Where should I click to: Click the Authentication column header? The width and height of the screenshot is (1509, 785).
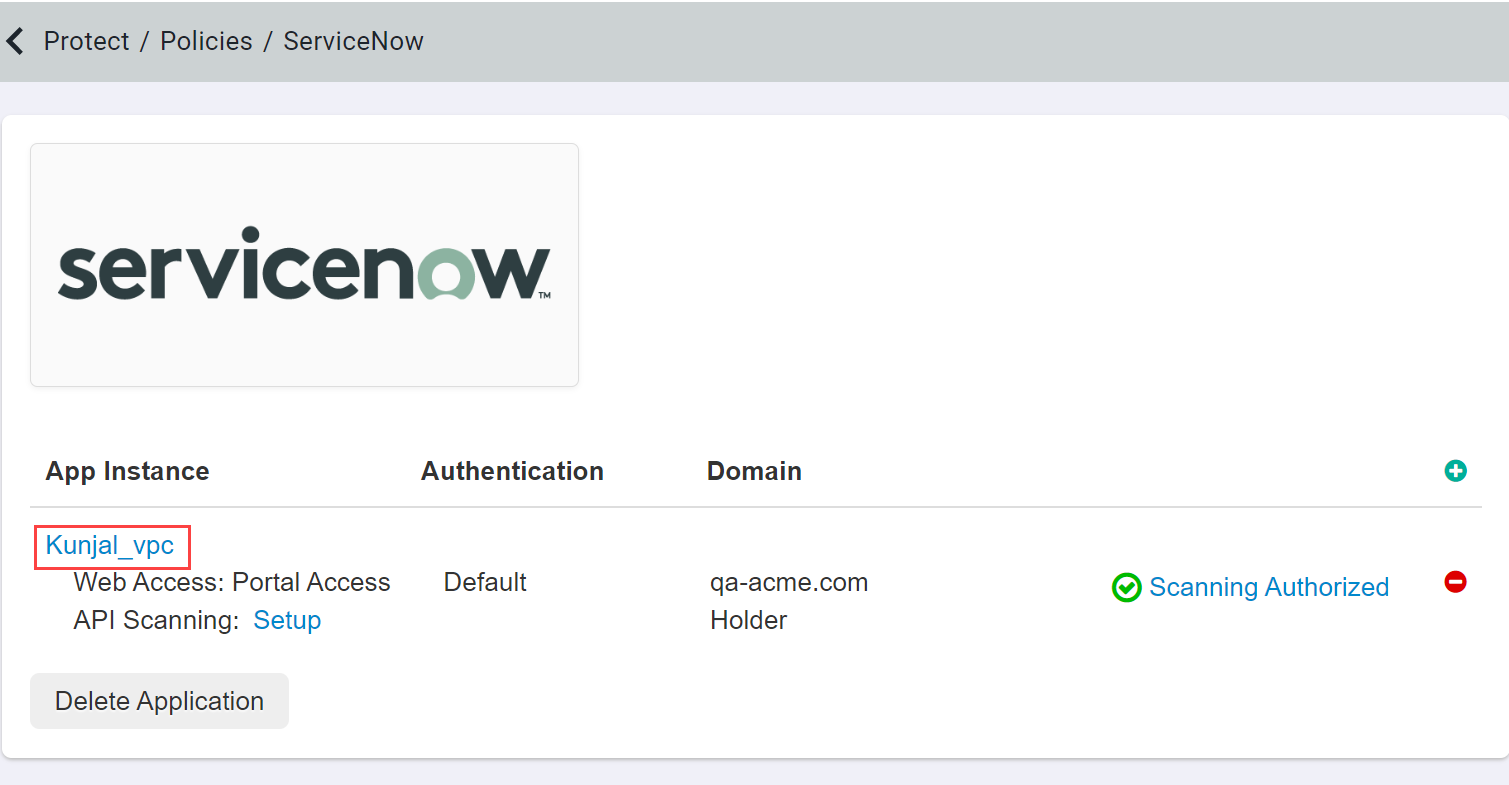(x=512, y=471)
